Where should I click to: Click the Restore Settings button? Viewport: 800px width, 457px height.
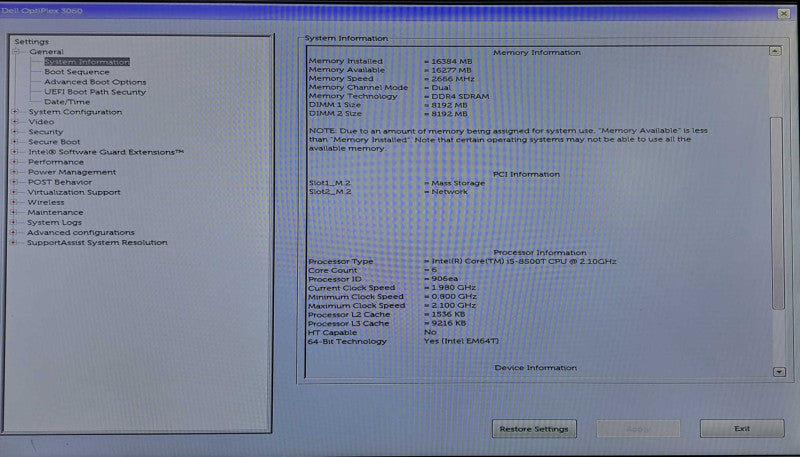coord(534,429)
